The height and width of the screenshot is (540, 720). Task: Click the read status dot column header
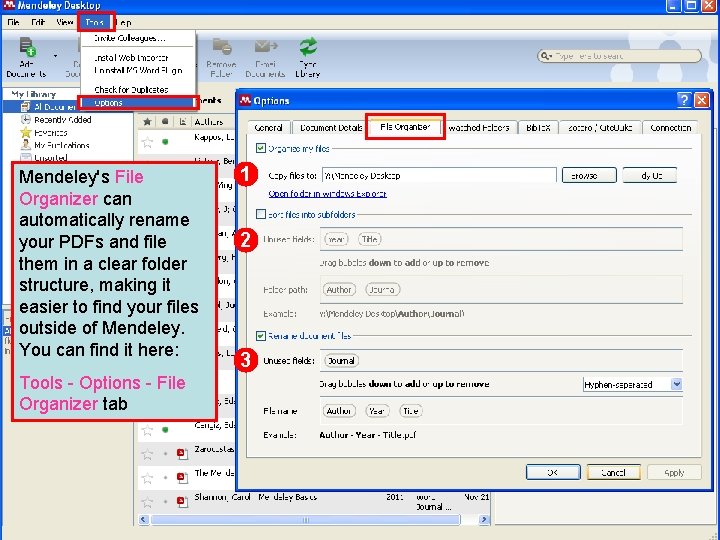165,122
